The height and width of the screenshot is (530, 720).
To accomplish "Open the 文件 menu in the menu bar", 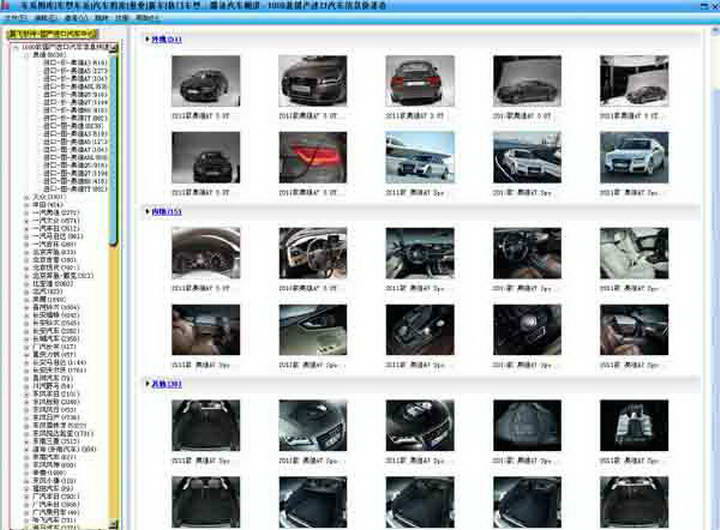I will tap(12, 19).
